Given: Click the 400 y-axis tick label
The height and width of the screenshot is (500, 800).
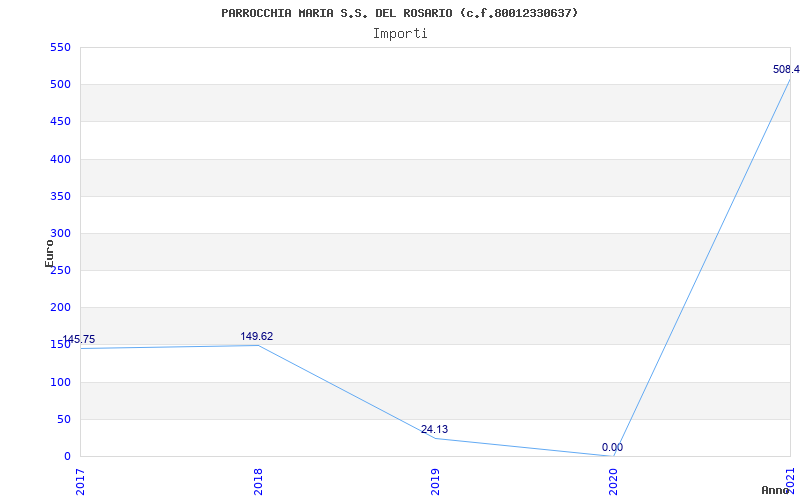Looking at the screenshot, I should click(60, 159).
